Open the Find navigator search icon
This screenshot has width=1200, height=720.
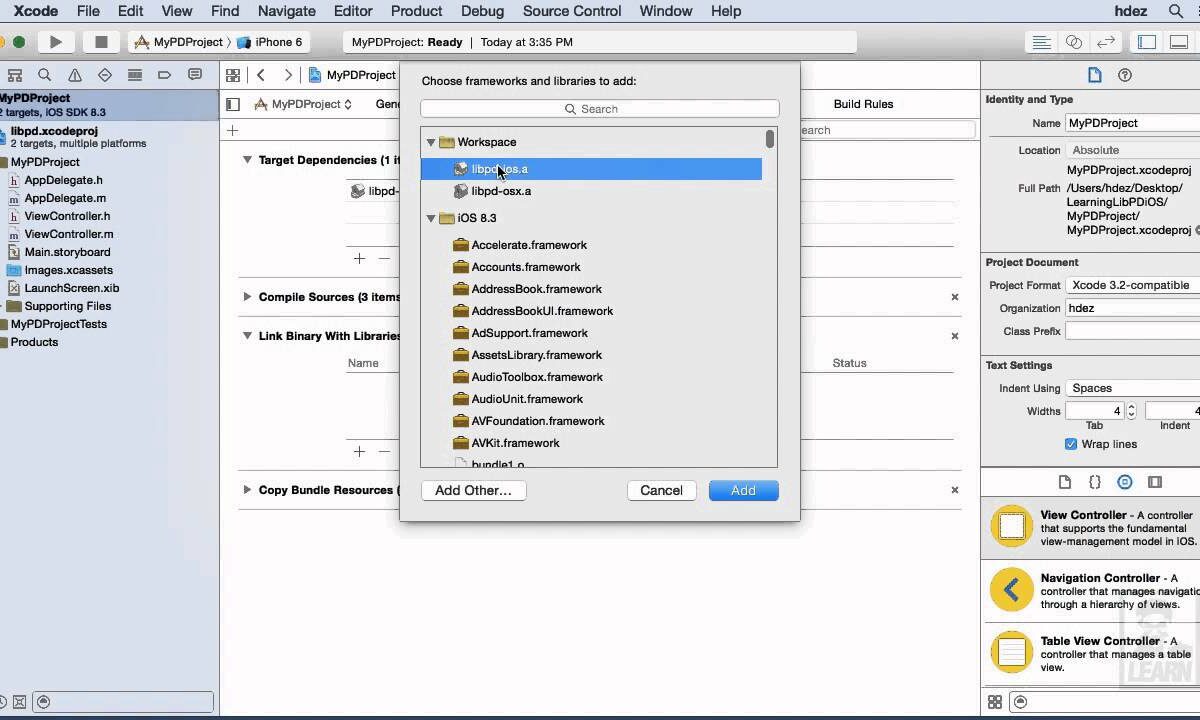point(44,75)
